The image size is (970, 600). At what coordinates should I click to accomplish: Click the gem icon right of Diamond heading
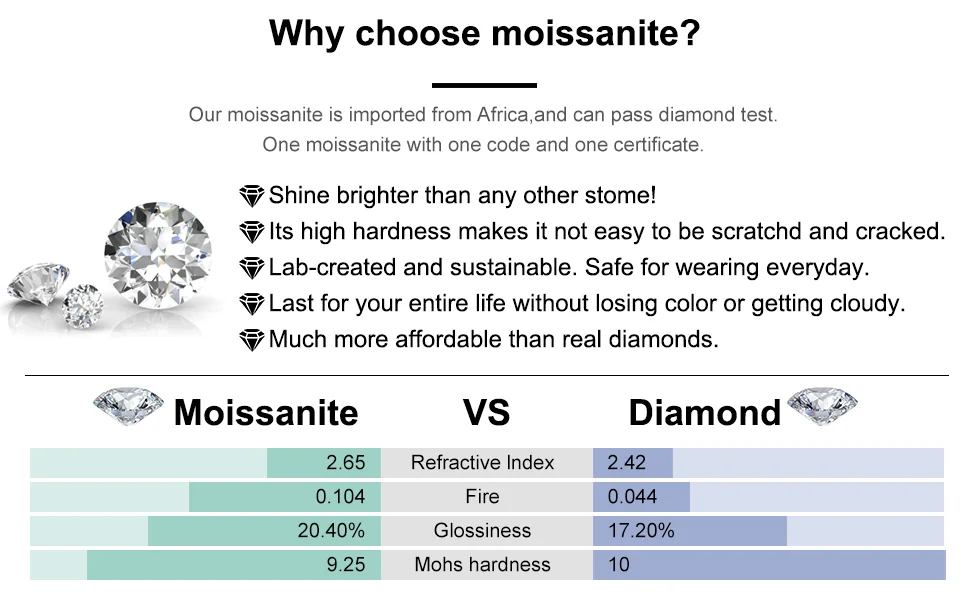(x=822, y=406)
